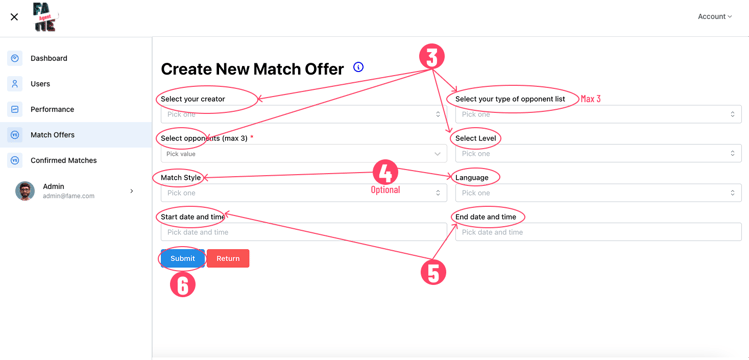Open the Account dropdown menu
The image size is (749, 360).
(x=715, y=16)
